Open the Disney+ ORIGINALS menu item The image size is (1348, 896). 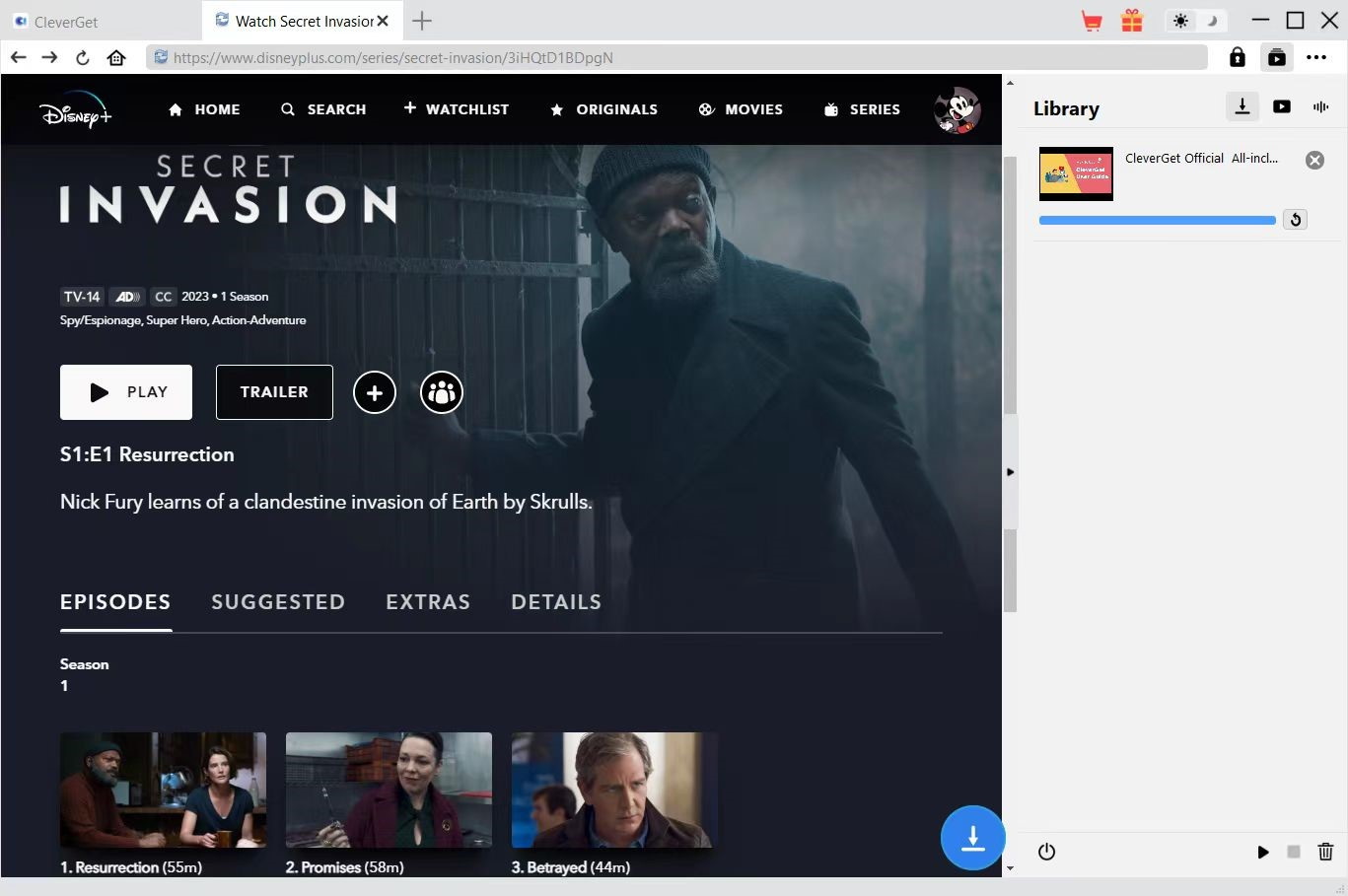pos(603,109)
